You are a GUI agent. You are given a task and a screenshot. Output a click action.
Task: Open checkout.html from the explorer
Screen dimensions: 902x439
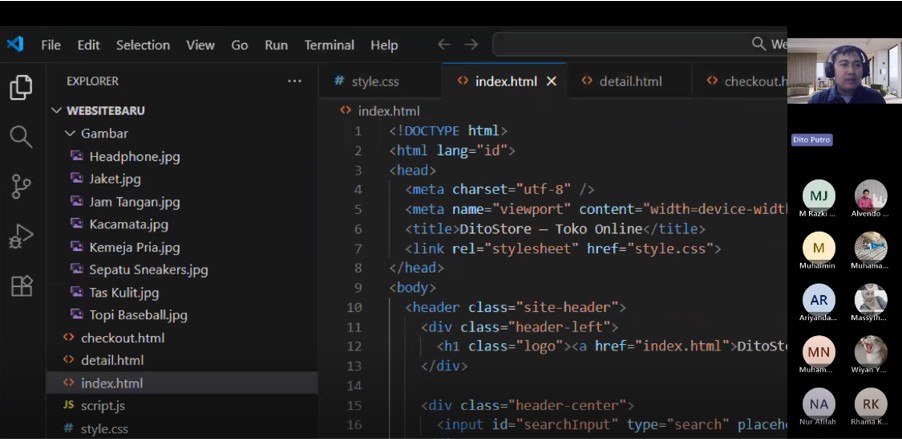[122, 338]
